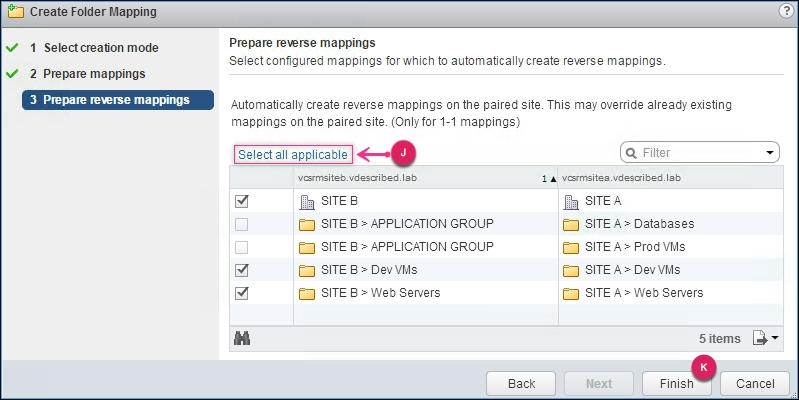
Task: Click the help question mark icon
Action: [786, 11]
